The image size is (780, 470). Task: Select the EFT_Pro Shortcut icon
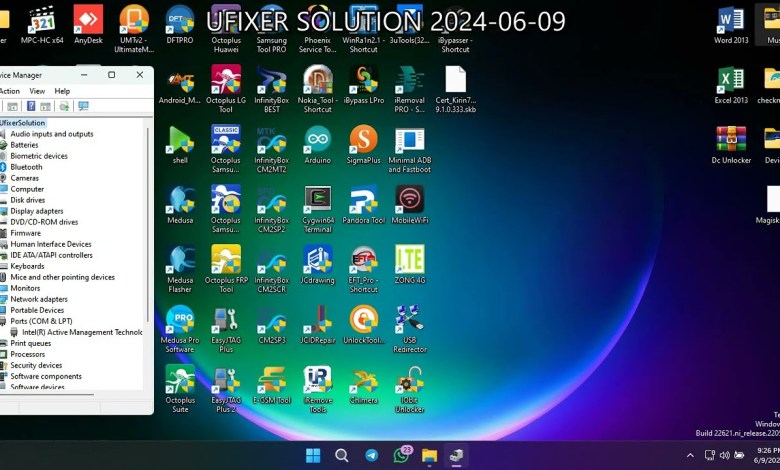pos(364,269)
